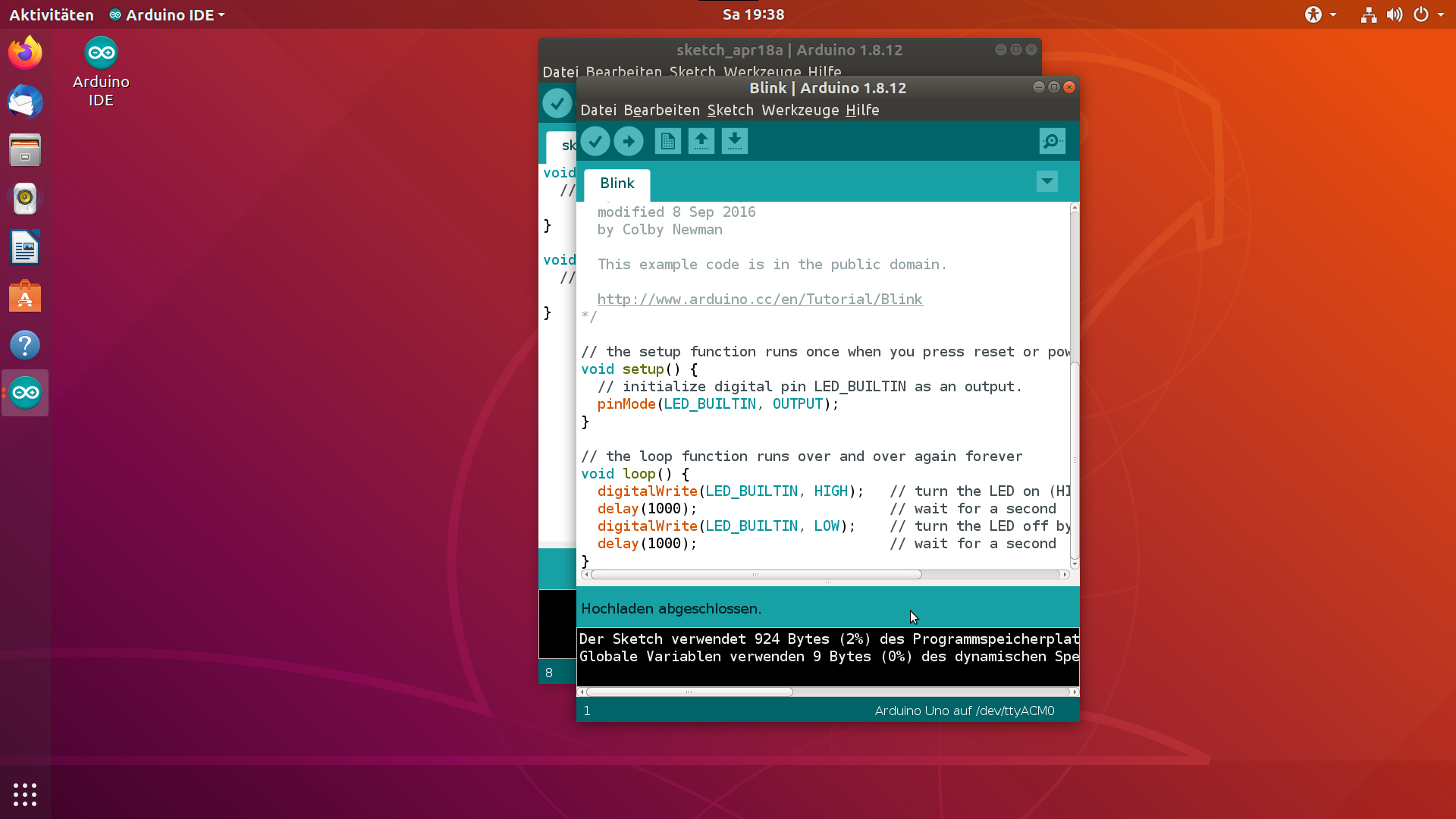Click the volume icon in top bar

[1395, 14]
